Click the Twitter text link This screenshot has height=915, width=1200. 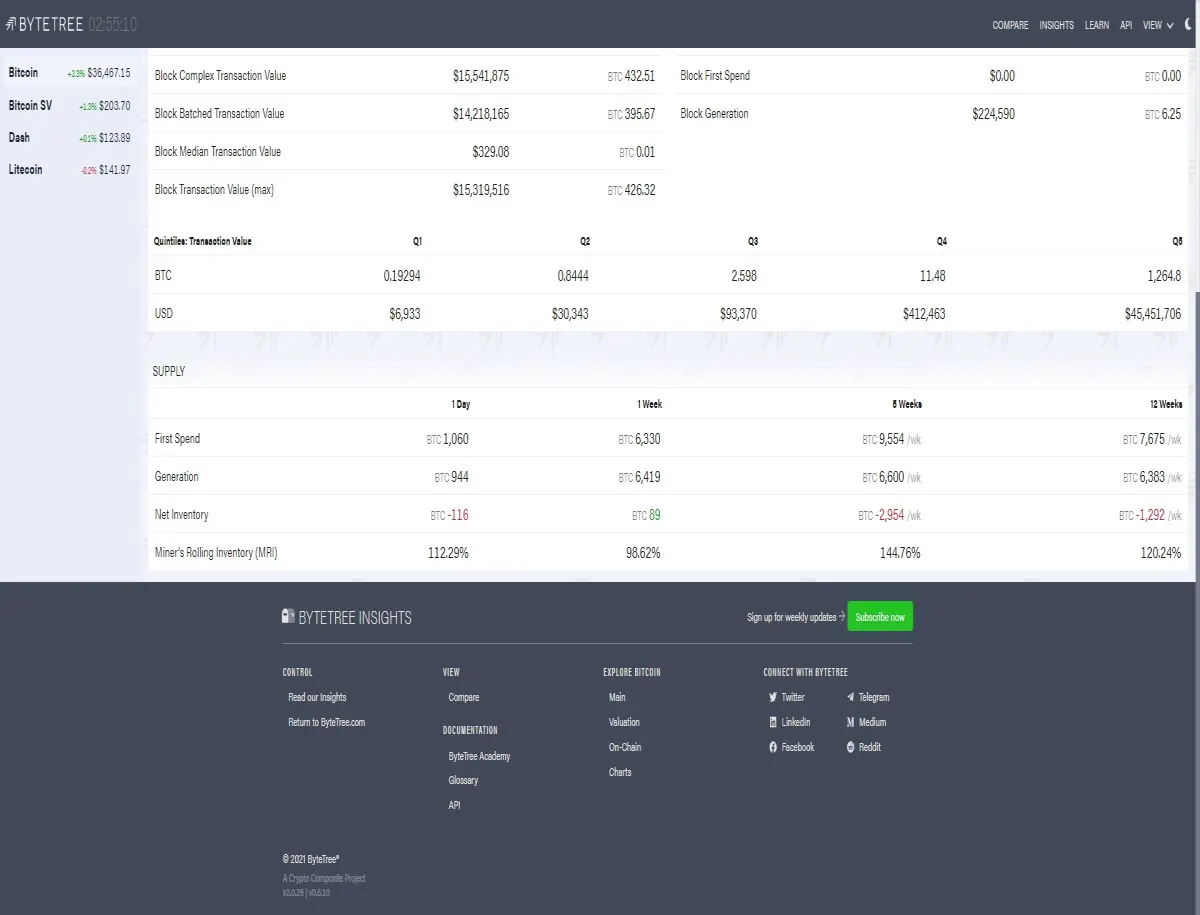pyautogui.click(x=793, y=697)
